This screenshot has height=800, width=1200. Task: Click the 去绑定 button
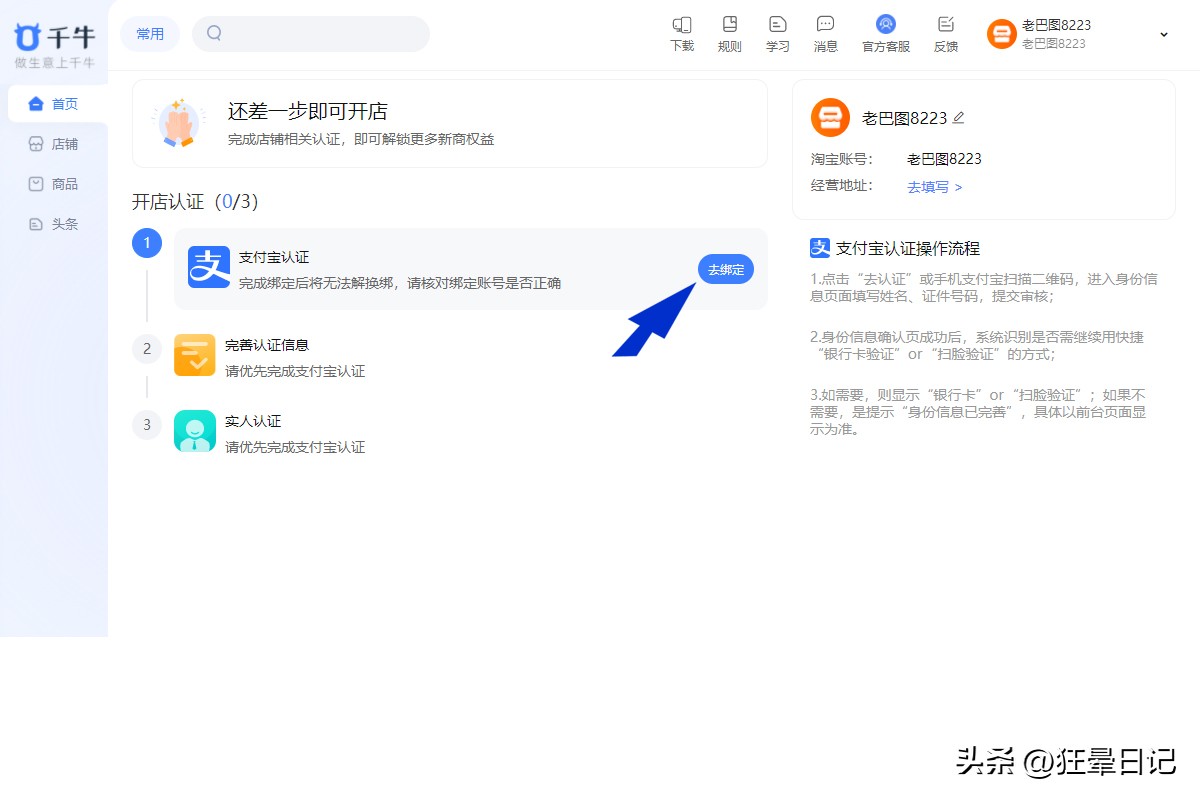pyautogui.click(x=724, y=269)
